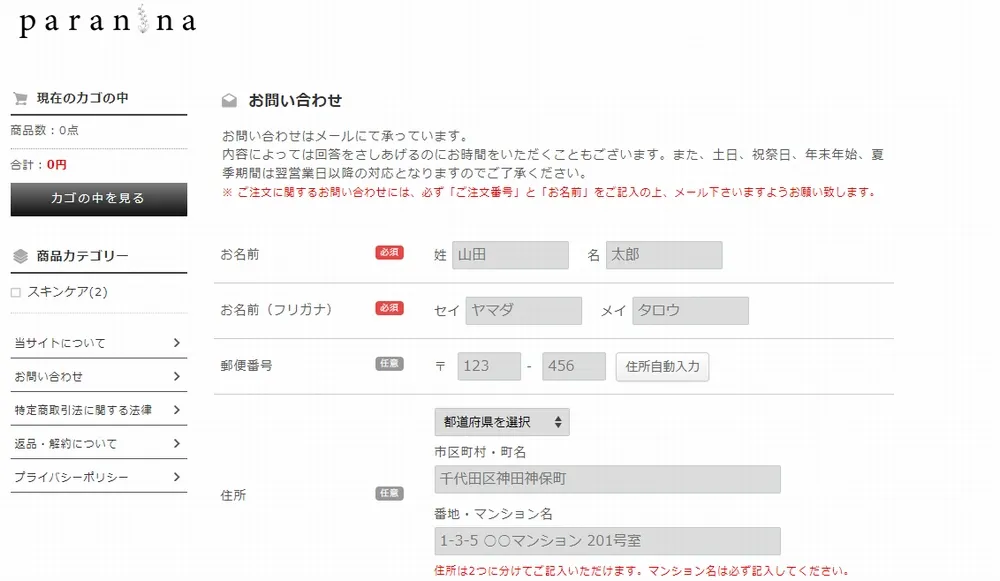Click chevron next to プライバシーポリシー

point(177,477)
